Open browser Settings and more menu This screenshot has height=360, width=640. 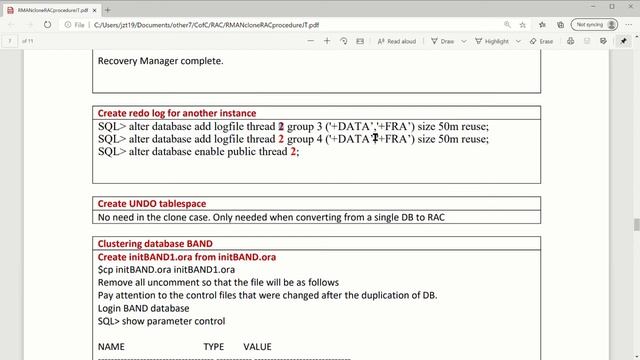coord(629,25)
